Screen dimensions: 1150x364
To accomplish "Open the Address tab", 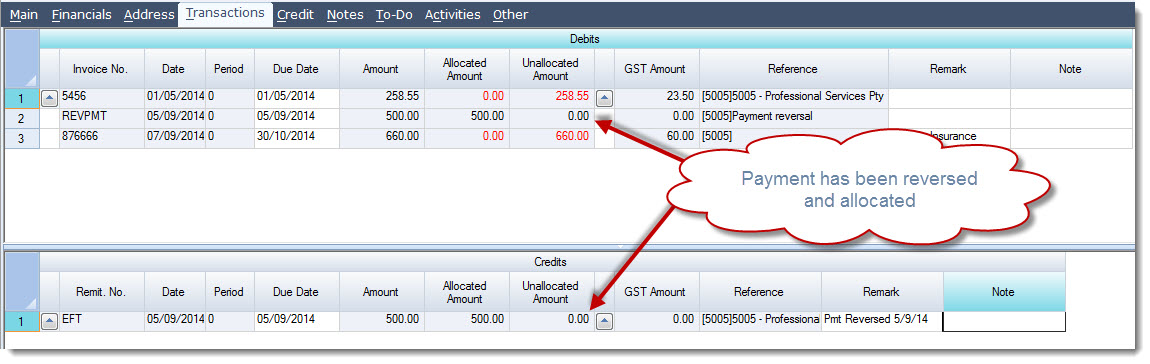I will pyautogui.click(x=149, y=15).
